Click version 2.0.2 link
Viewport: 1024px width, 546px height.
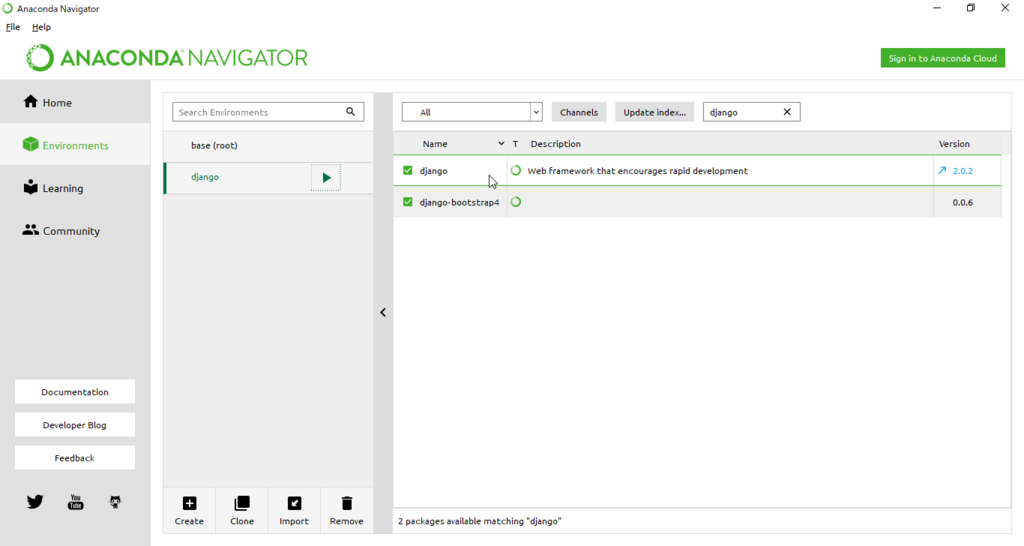963,170
